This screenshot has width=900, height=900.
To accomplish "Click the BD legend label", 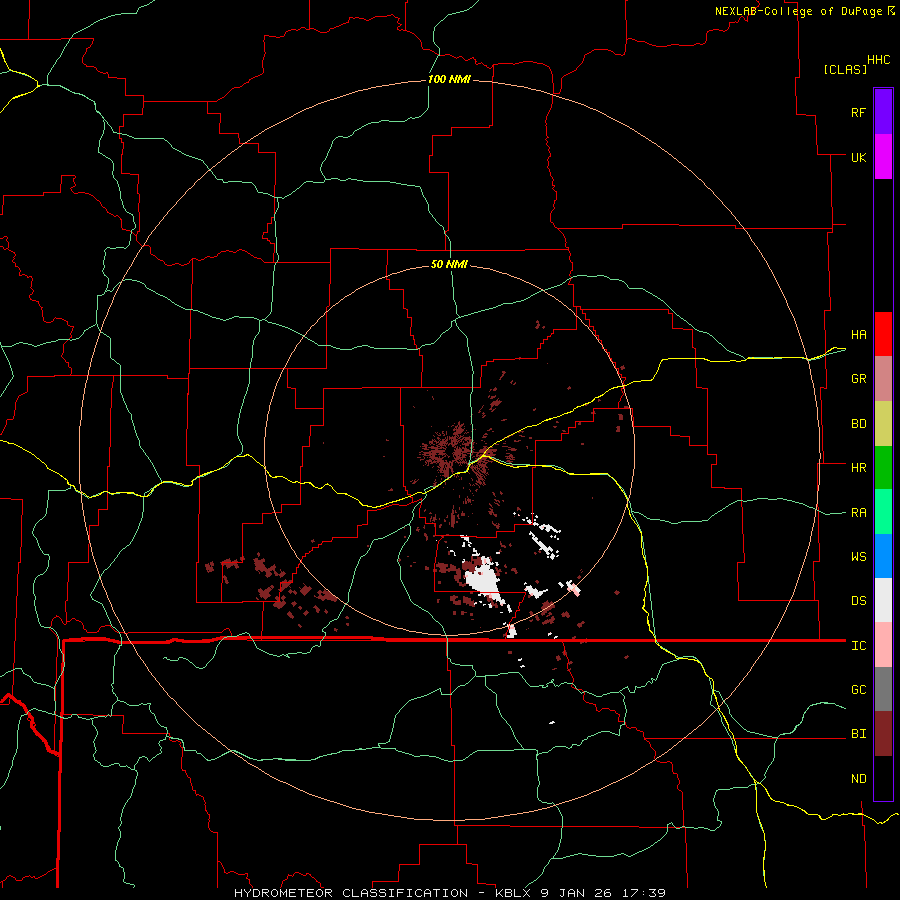I will 858,424.
